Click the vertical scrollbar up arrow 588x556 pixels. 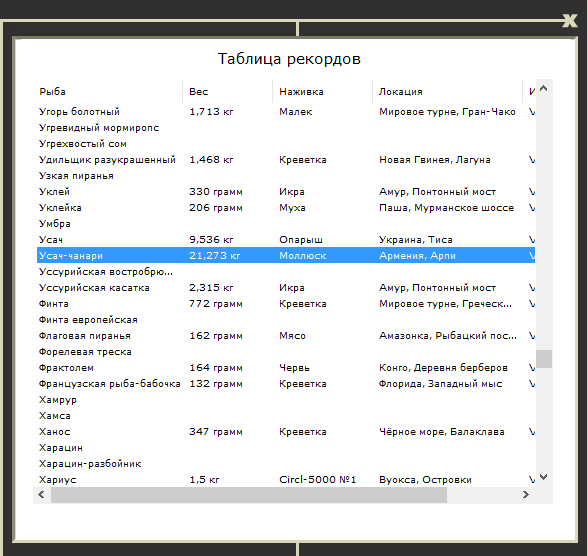(544, 89)
